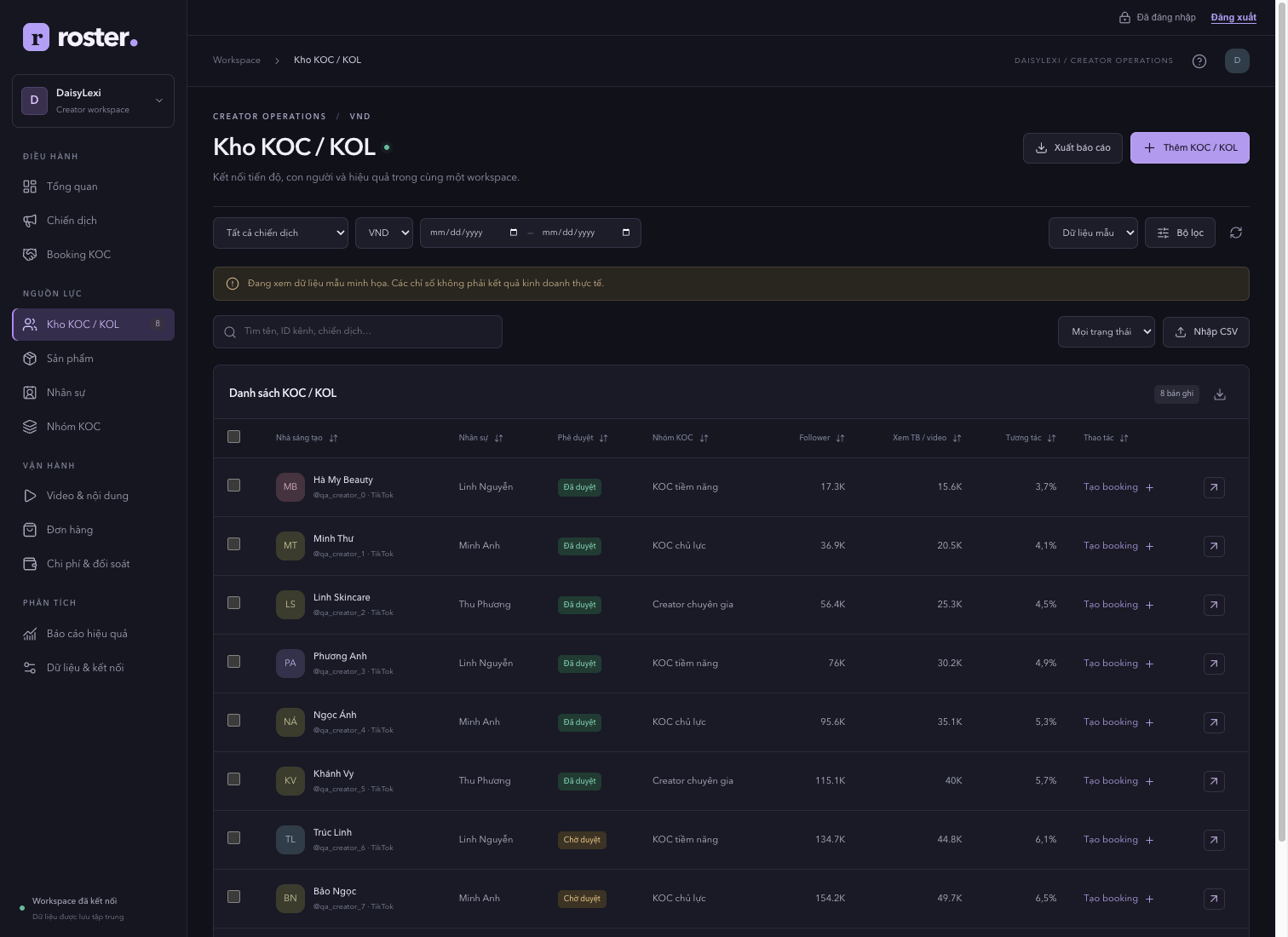The width and height of the screenshot is (1288, 937).
Task: Click the refresh data icon
Action: [1236, 233]
